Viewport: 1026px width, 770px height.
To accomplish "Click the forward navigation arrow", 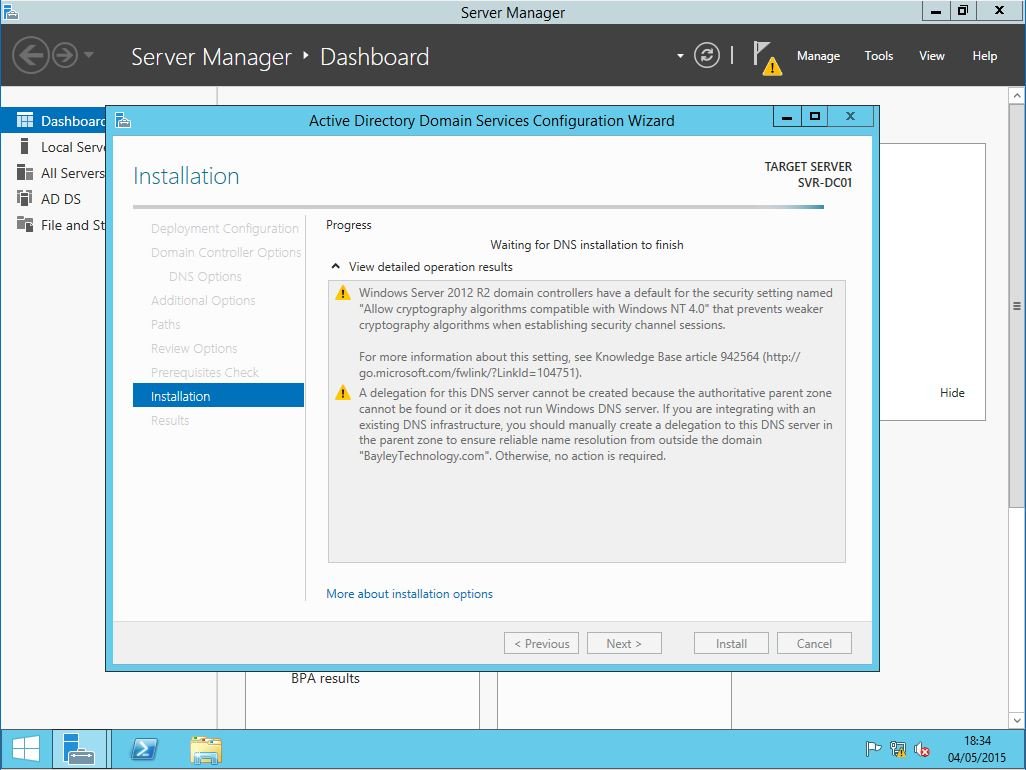I will pyautogui.click(x=65, y=55).
